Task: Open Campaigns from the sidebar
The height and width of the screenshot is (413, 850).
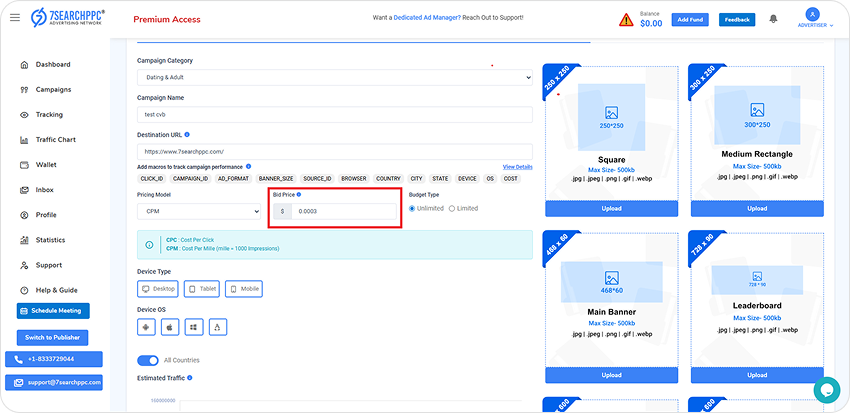Action: click(x=54, y=89)
